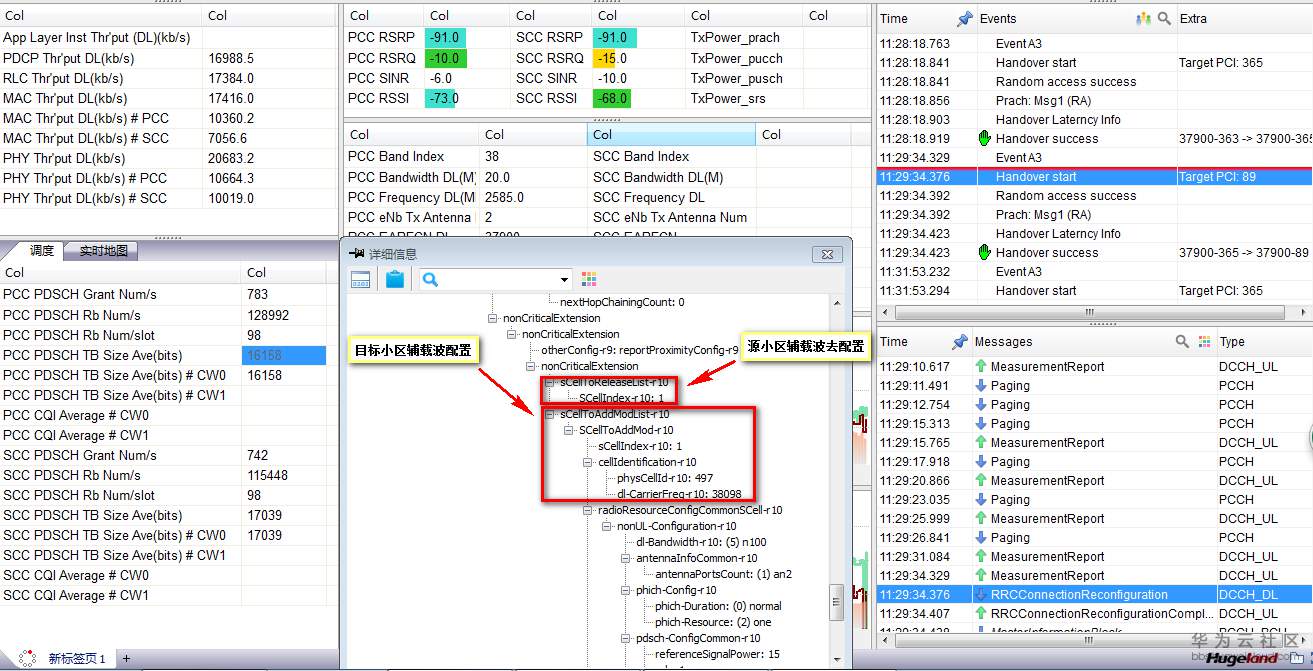Collapse the radioResourceConfigCommonSCell-r10 node

click(x=588, y=510)
